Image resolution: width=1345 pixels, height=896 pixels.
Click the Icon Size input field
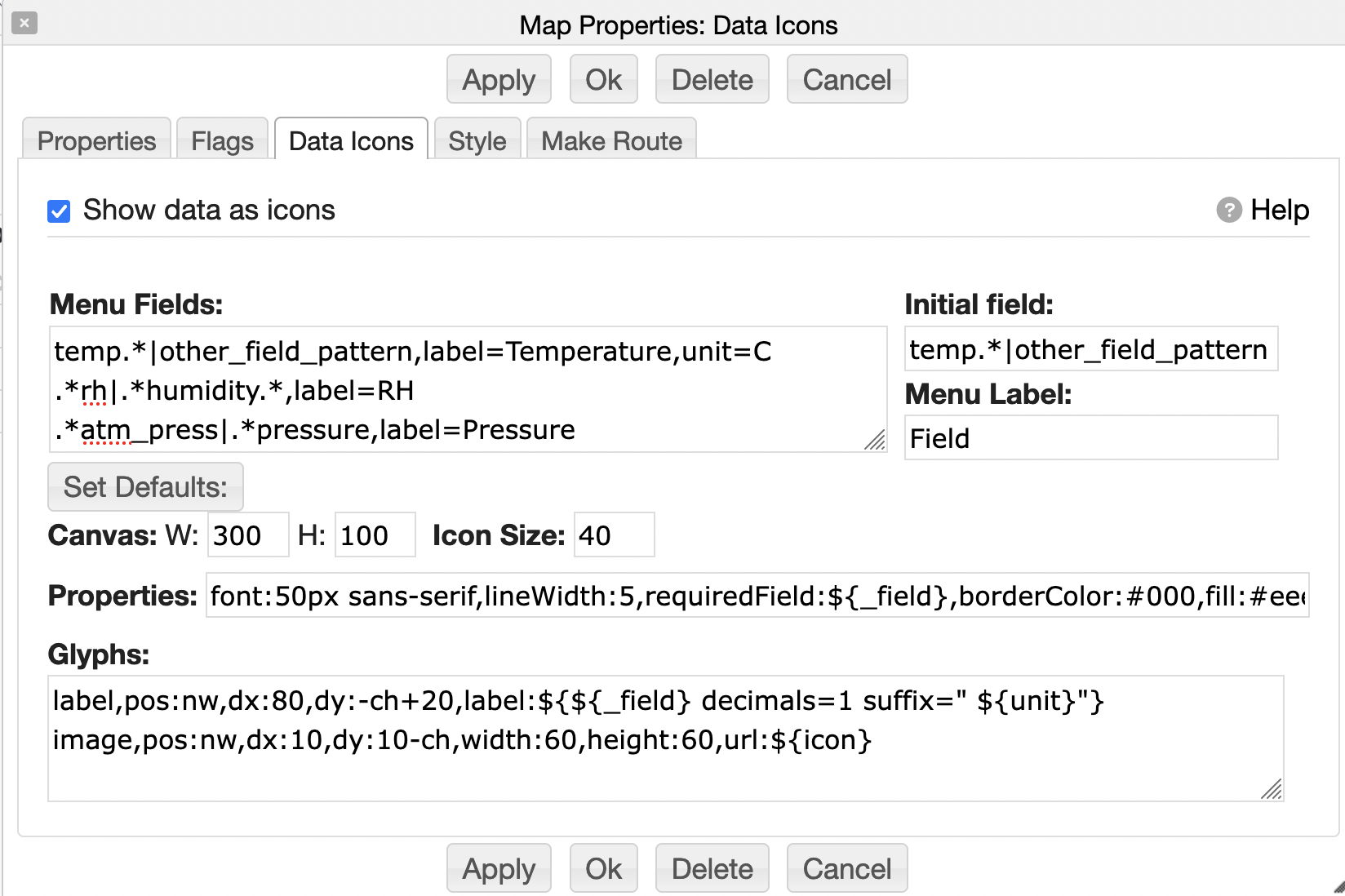click(x=614, y=535)
